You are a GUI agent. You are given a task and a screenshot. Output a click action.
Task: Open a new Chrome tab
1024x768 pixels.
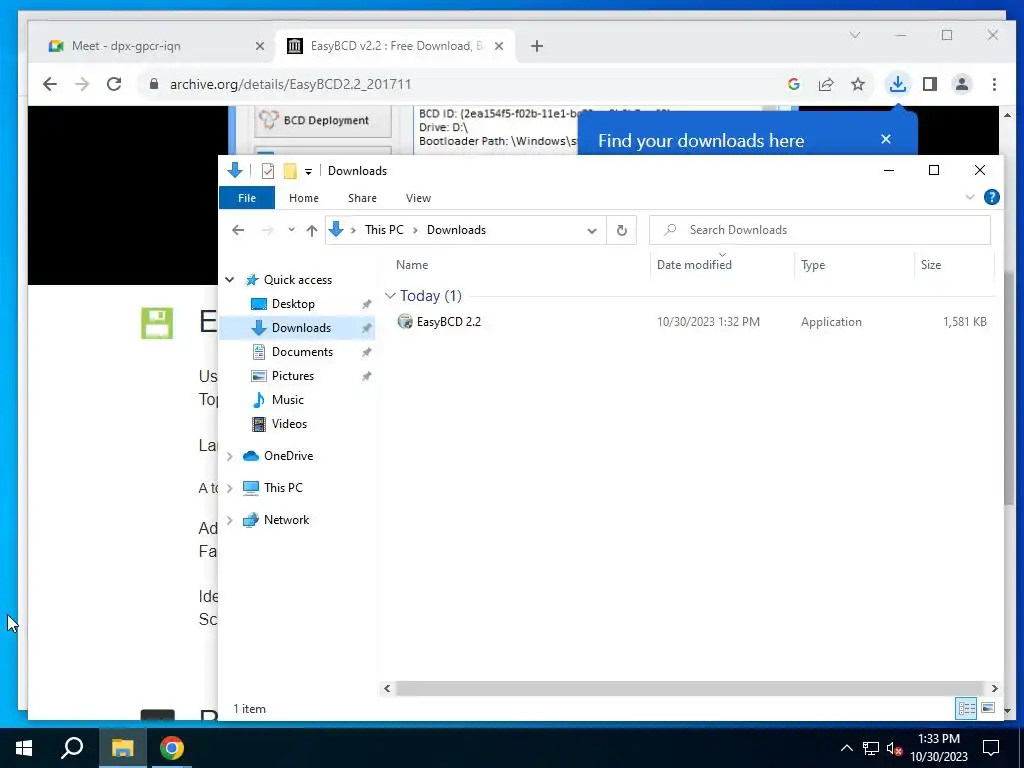(x=537, y=46)
